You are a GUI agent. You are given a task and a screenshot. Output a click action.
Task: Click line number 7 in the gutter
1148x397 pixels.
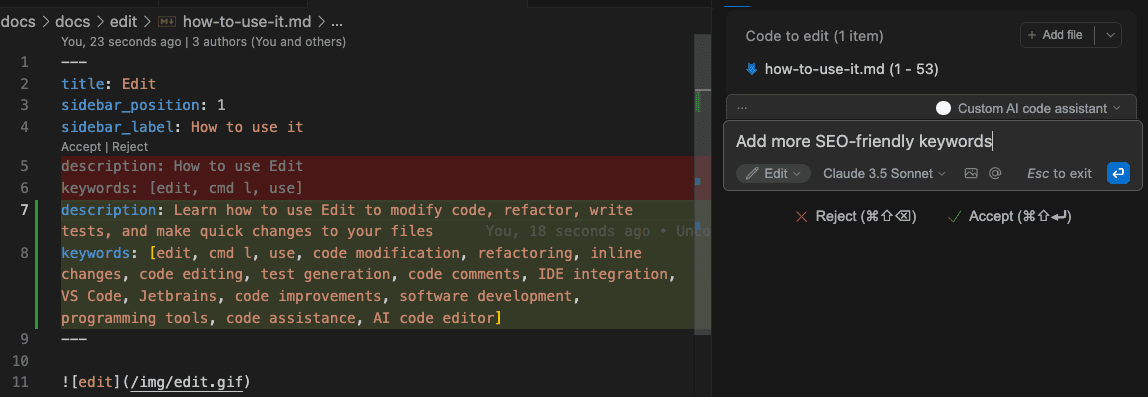click(24, 210)
